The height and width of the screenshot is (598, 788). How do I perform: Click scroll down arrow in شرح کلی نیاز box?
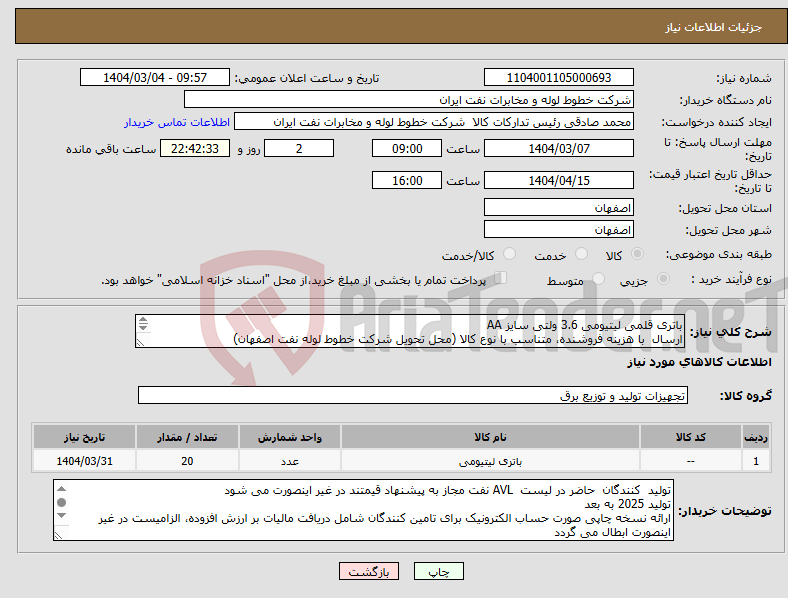[143, 328]
